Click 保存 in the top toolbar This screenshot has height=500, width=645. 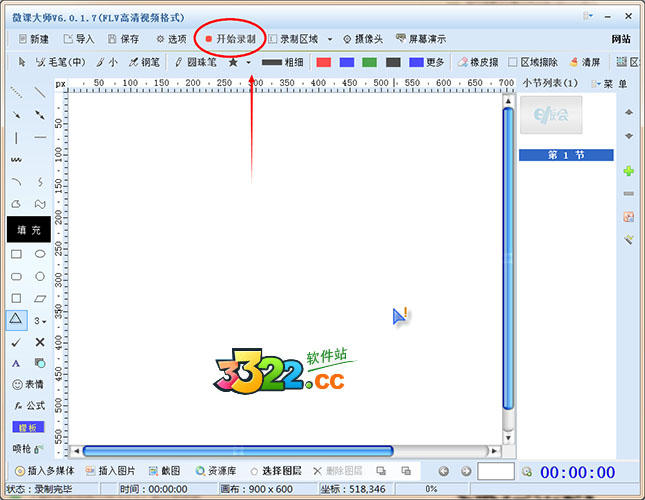pyautogui.click(x=123, y=39)
